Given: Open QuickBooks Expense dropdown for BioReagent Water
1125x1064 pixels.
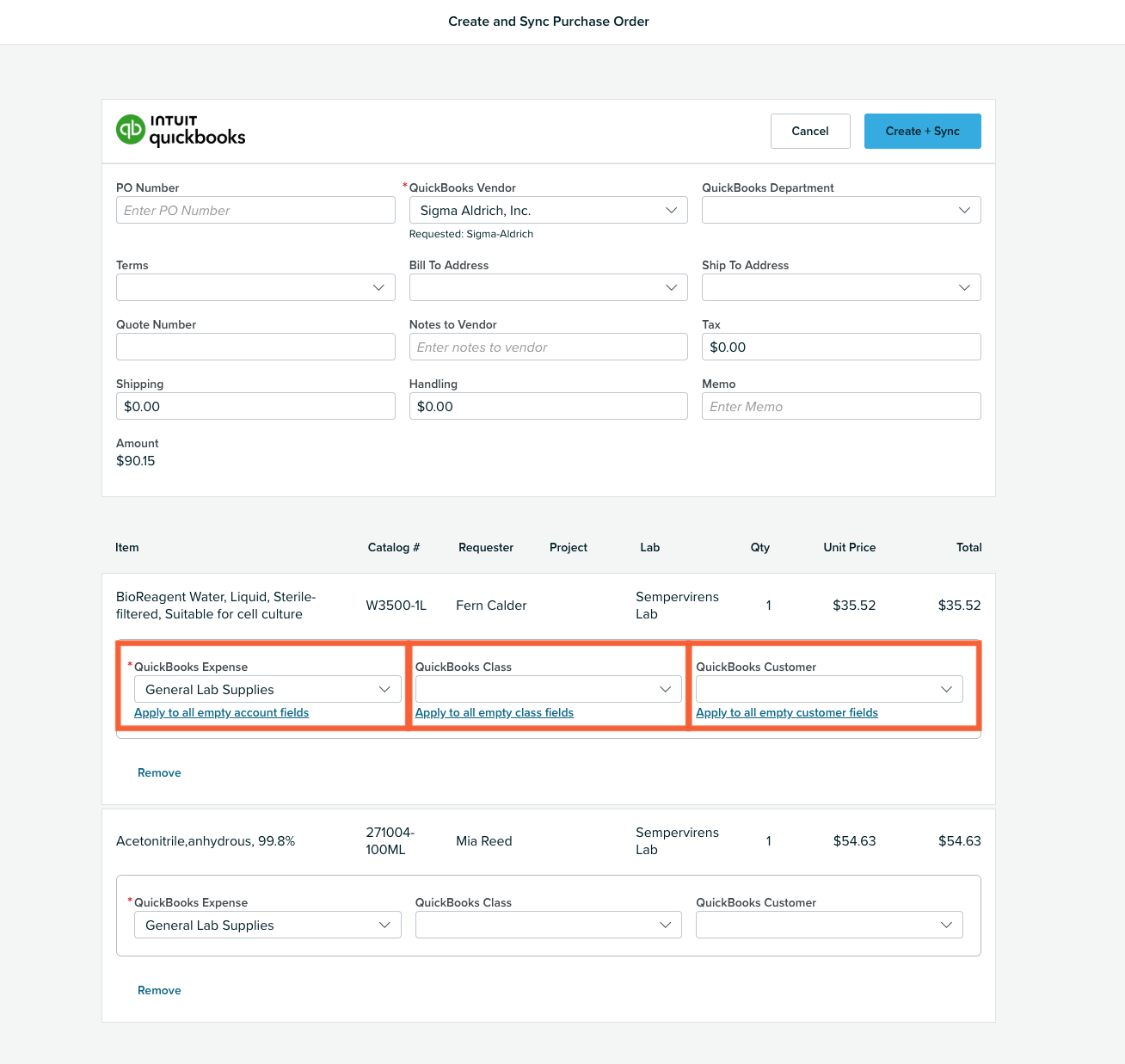Looking at the screenshot, I should pyautogui.click(x=267, y=689).
